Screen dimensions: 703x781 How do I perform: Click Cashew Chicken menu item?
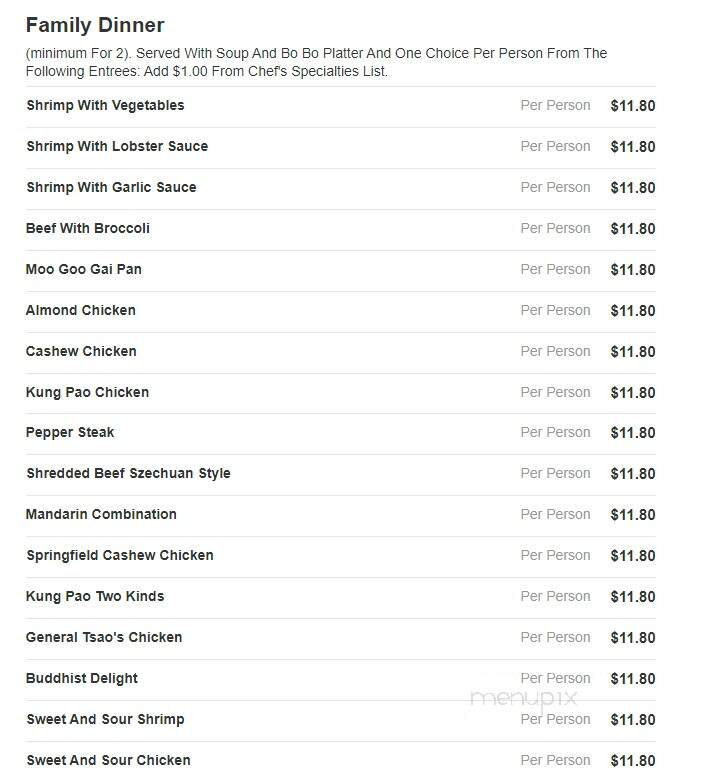point(81,351)
